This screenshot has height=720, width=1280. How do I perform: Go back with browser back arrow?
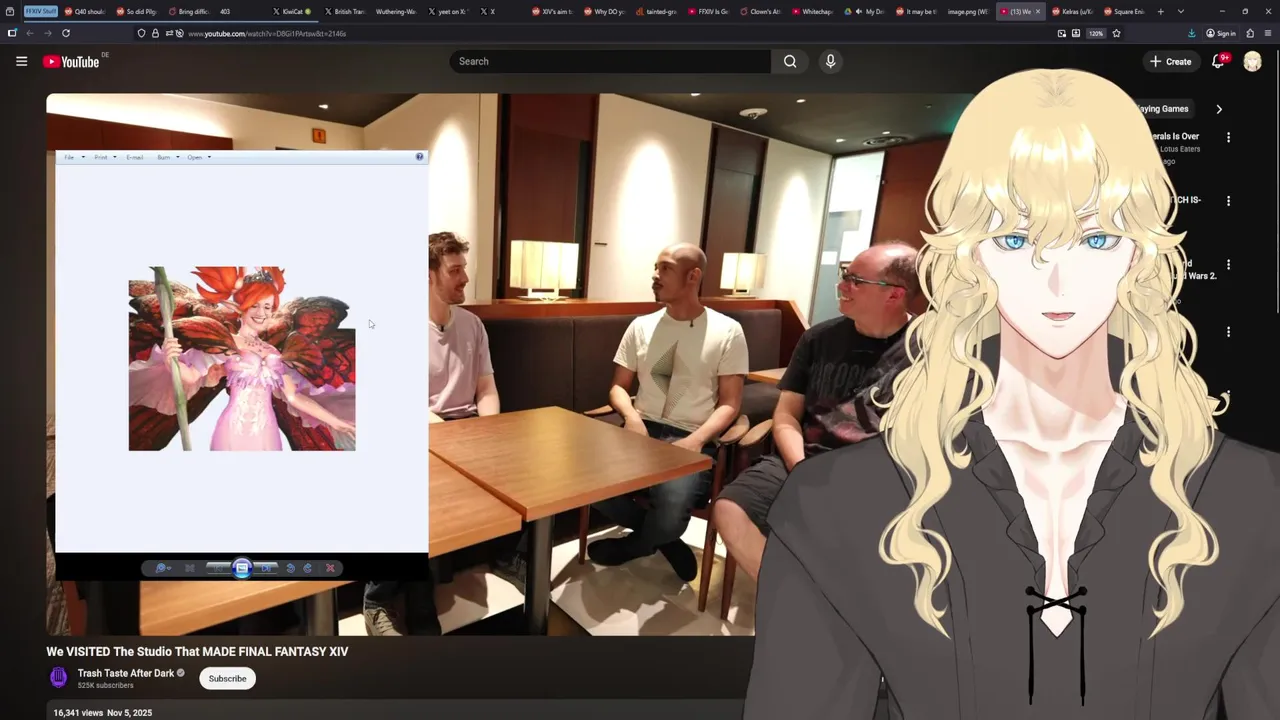29,33
